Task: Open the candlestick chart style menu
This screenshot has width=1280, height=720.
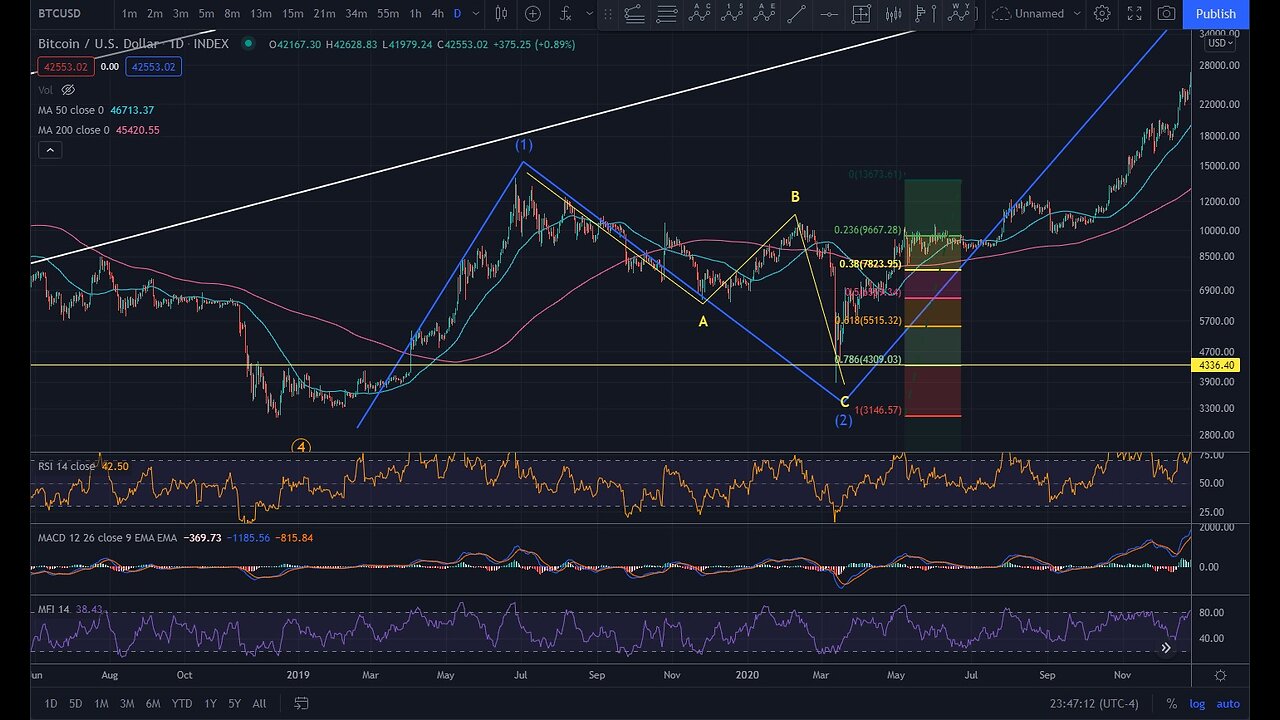Action: 501,14
